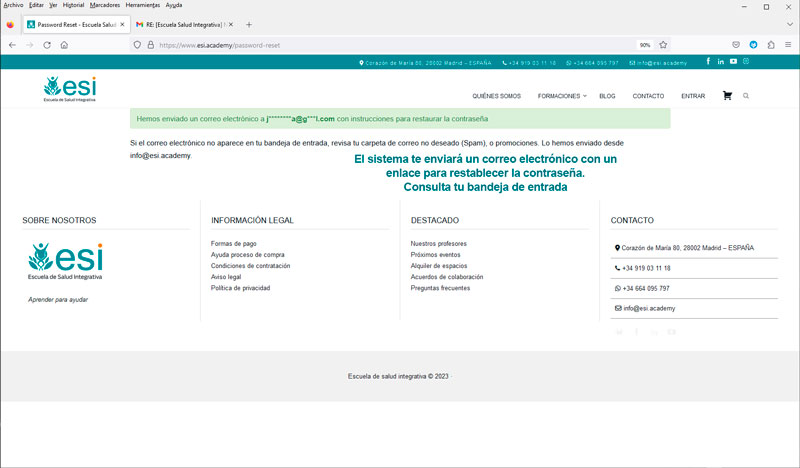This screenshot has height=468, width=800.
Task: Go to the browser home icon
Action: tap(64, 45)
